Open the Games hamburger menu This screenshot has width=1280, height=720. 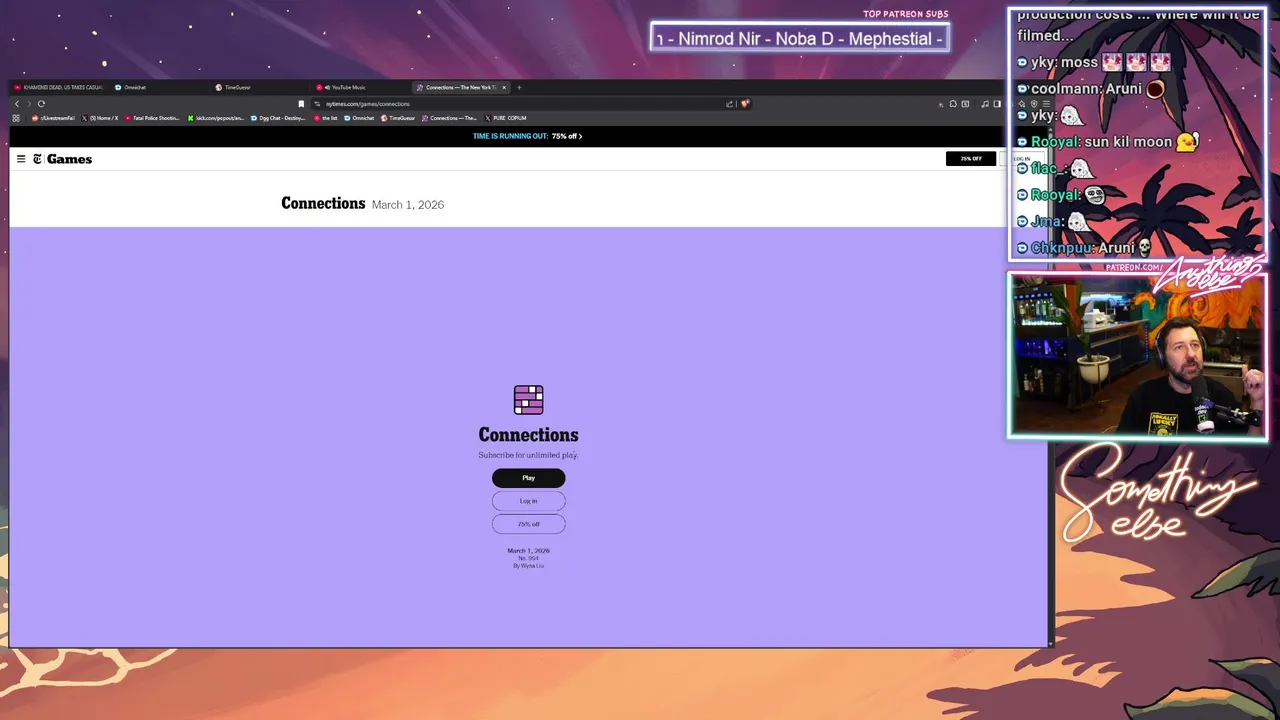pos(21,159)
